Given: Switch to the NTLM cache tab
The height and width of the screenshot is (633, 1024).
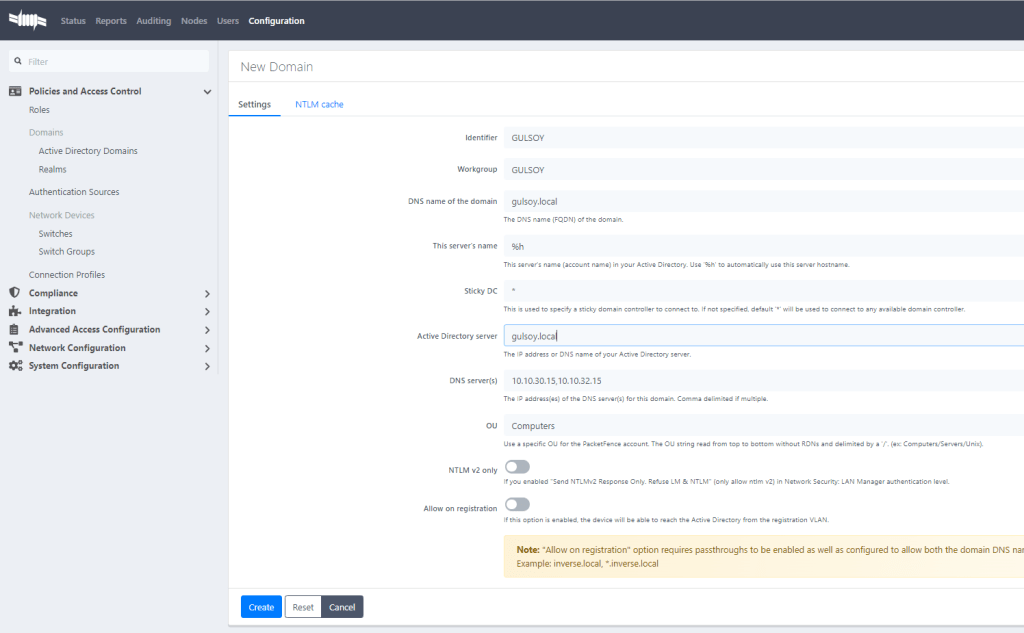Looking at the screenshot, I should [319, 104].
